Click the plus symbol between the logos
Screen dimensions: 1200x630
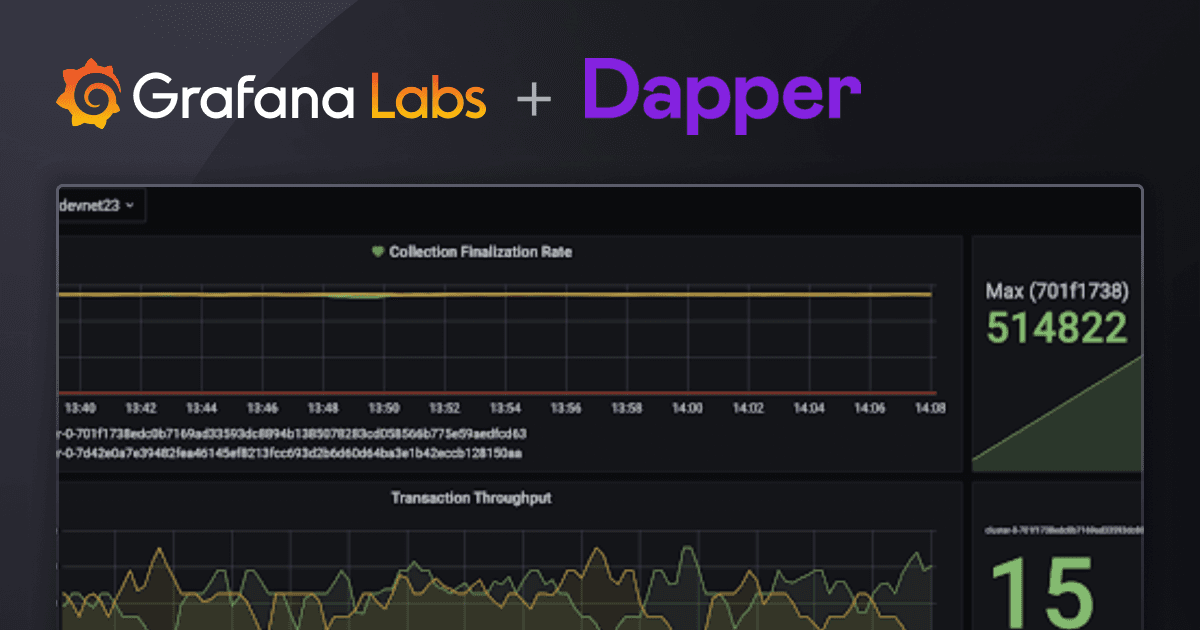(534, 97)
